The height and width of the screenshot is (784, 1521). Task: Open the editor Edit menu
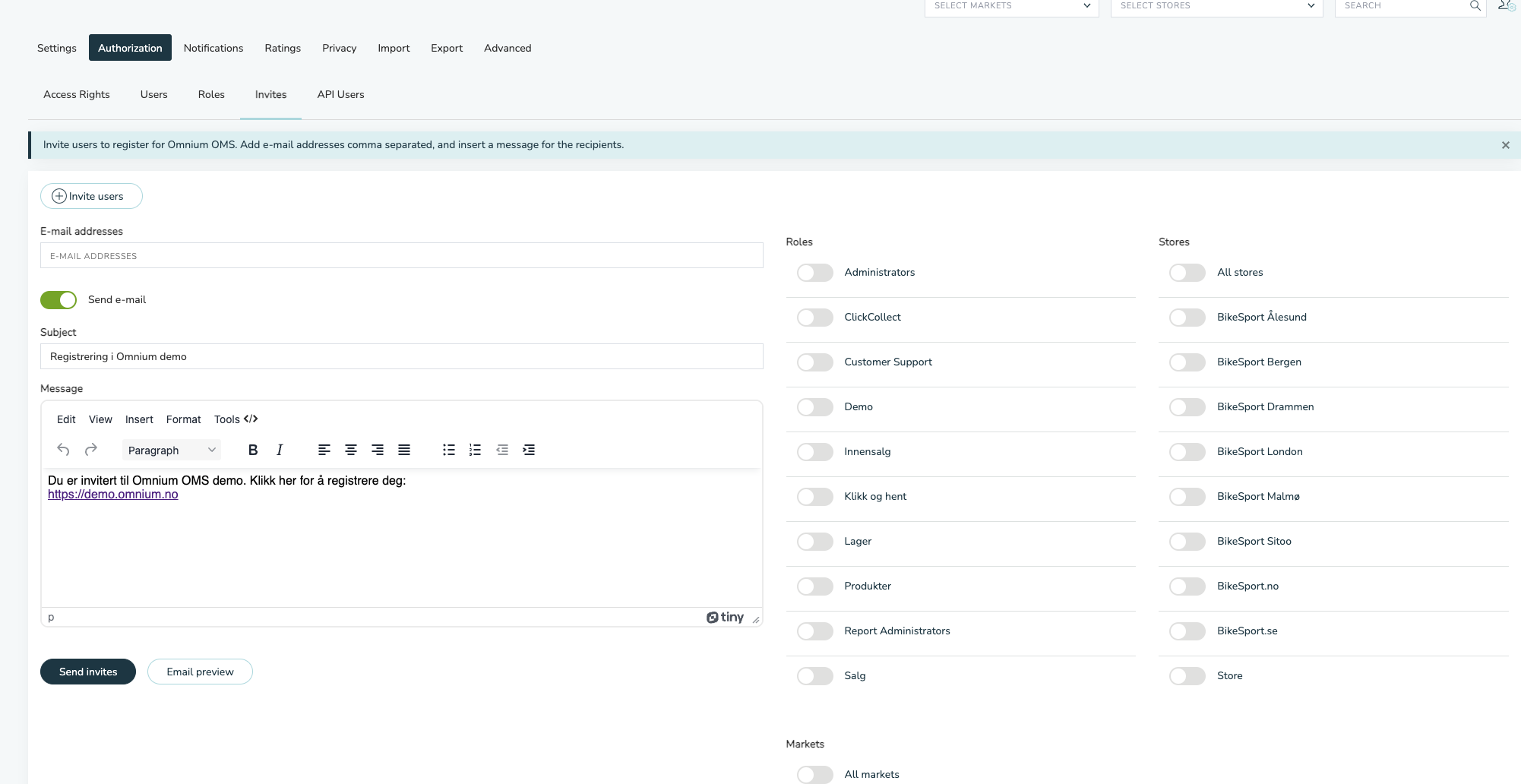pyautogui.click(x=66, y=419)
